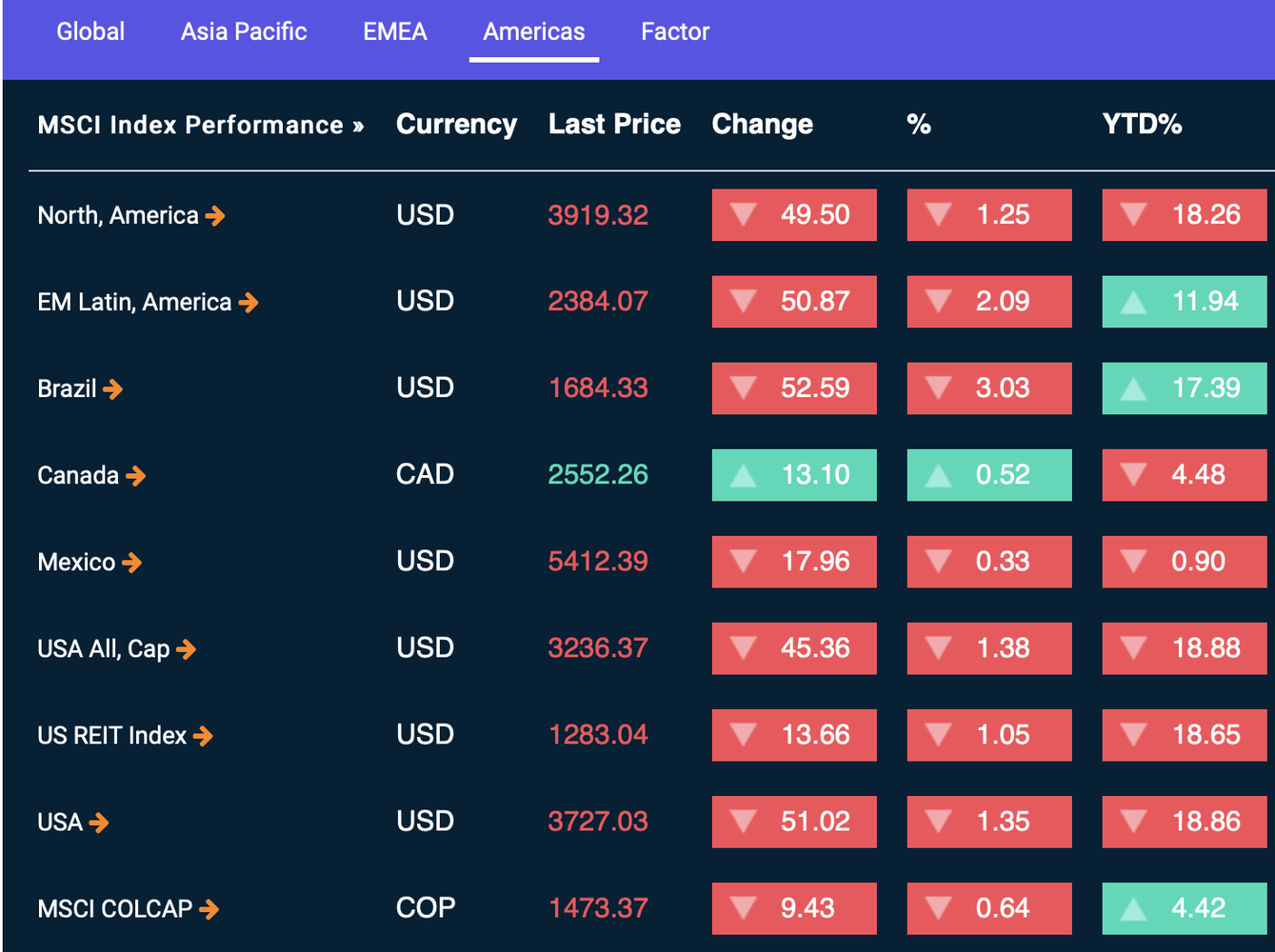Open USA All, Cap via arrow icon
1275x952 pixels.
[187, 649]
